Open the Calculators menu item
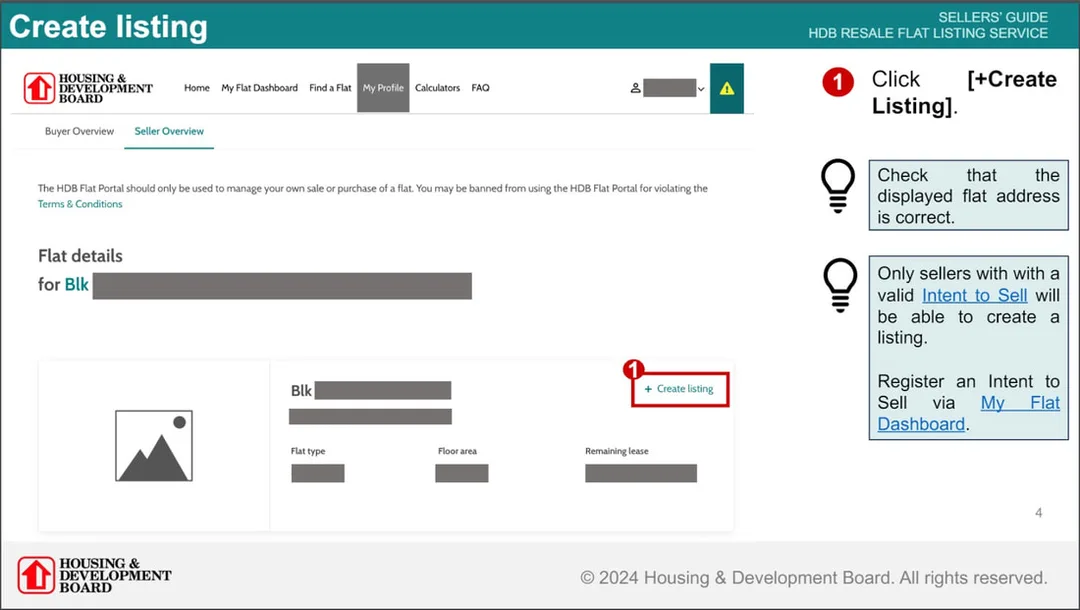Viewport: 1080px width, 610px height. click(x=437, y=88)
